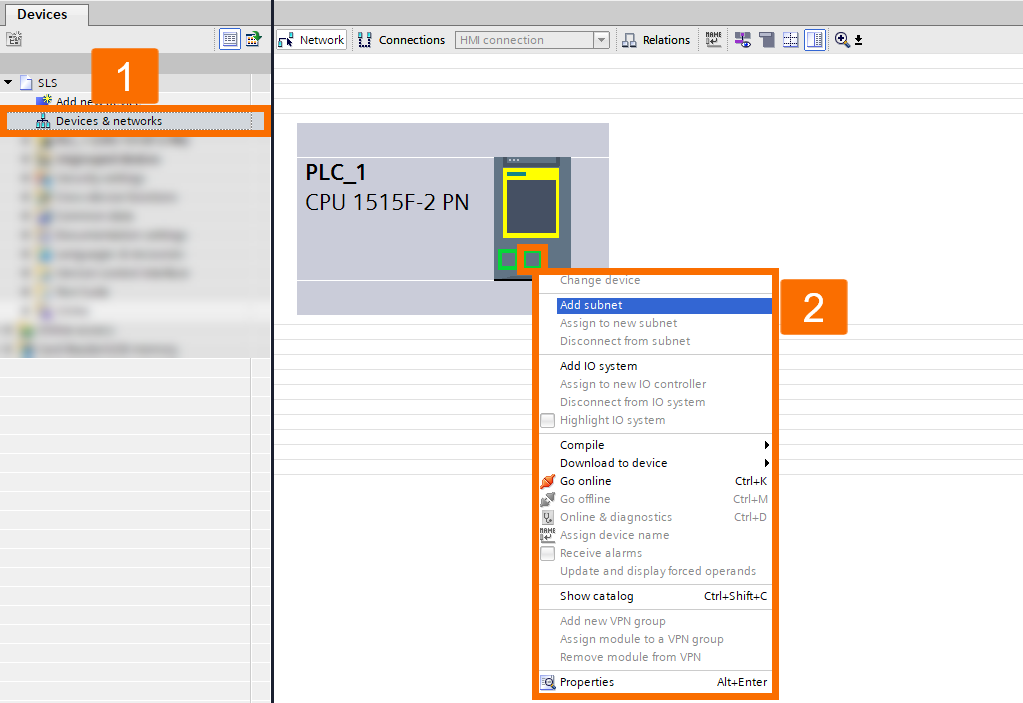The image size is (1023, 703).
Task: Choose Assign module to a VPN group
Action: (x=655, y=639)
